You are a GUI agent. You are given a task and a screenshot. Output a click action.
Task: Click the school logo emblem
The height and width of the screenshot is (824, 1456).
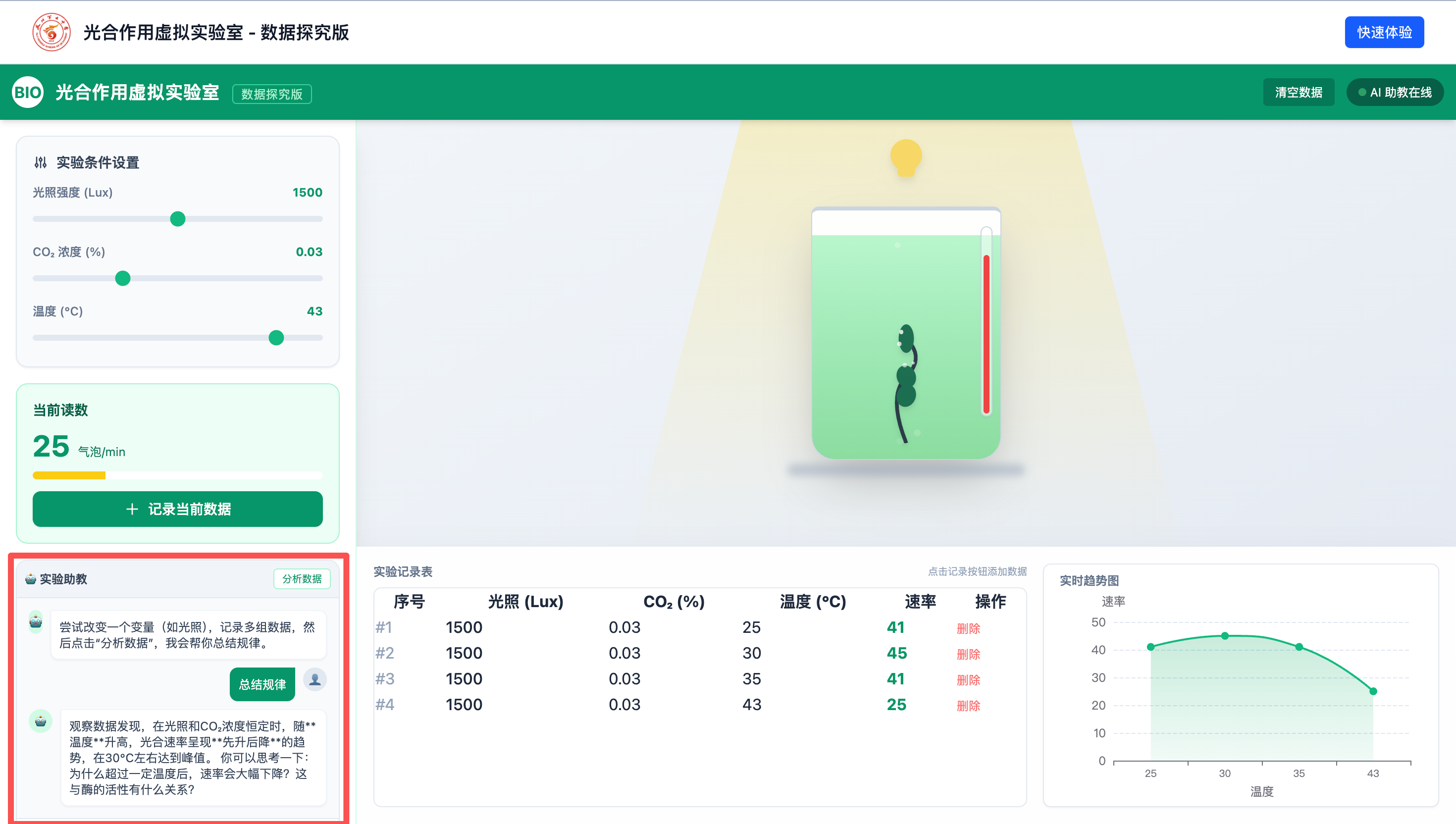[51, 32]
